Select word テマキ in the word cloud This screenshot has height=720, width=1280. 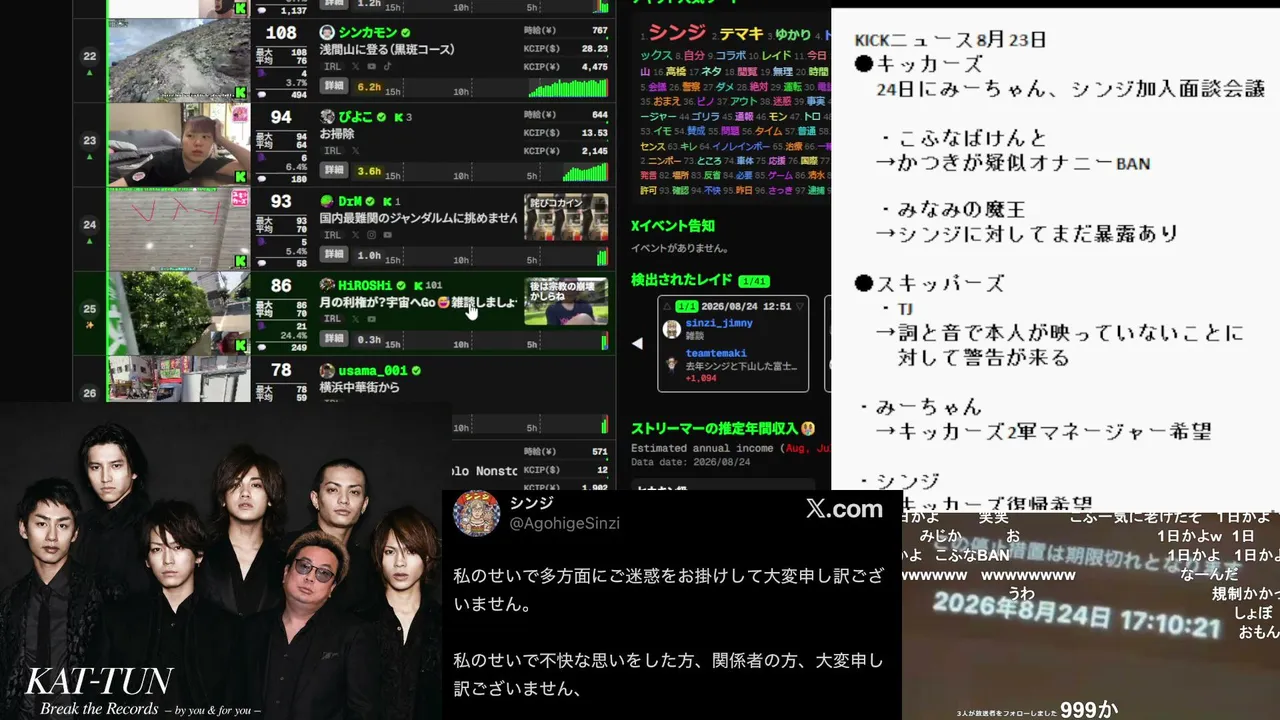coord(741,33)
